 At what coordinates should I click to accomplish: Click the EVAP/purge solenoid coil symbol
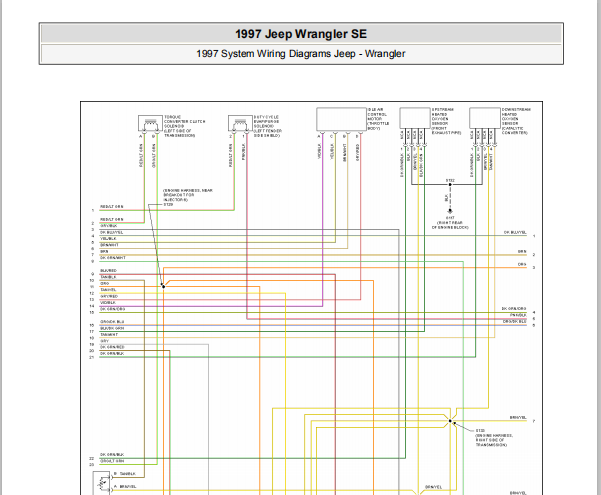(x=240, y=123)
